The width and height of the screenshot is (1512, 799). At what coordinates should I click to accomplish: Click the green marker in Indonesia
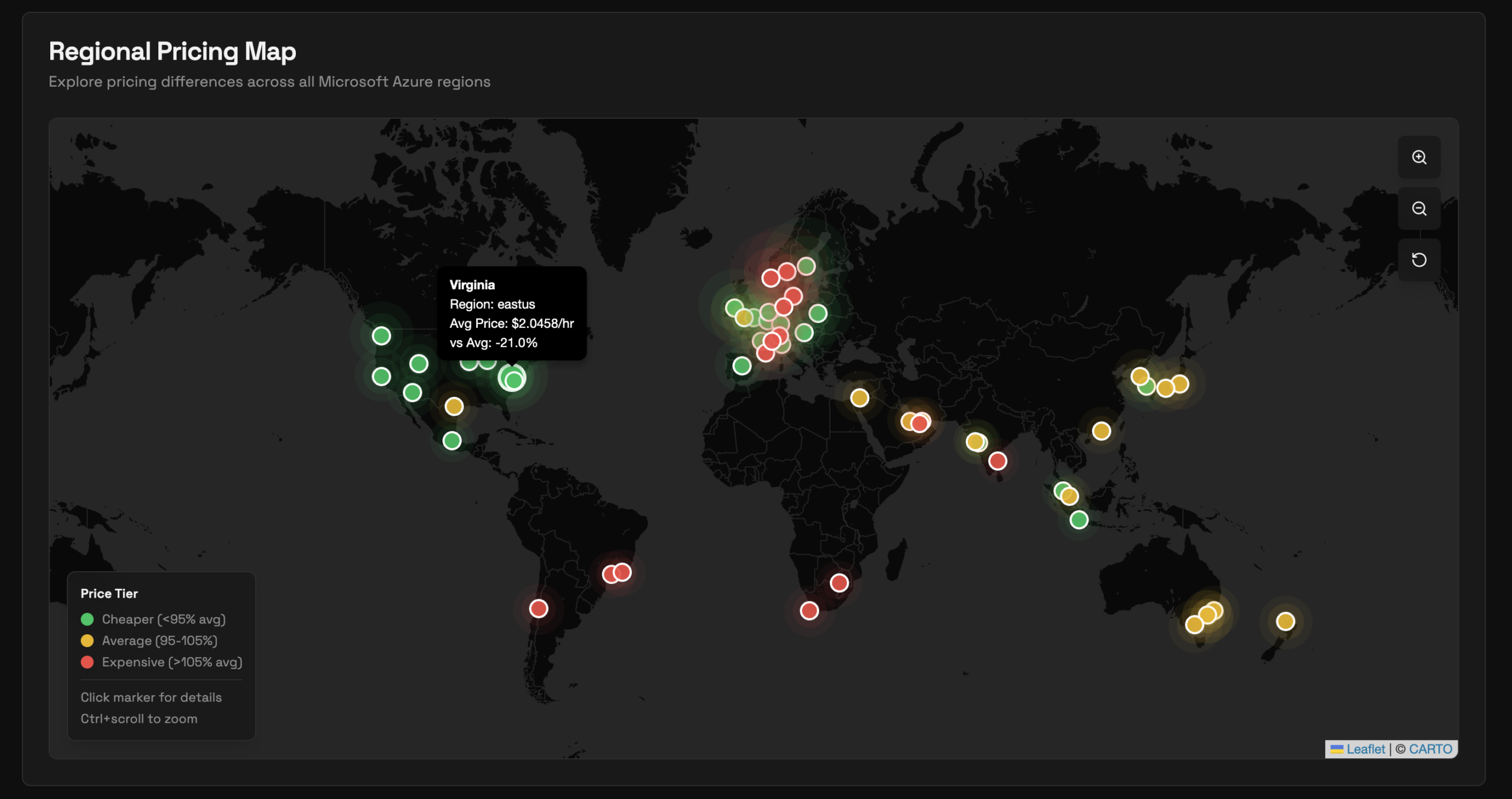(x=1079, y=520)
